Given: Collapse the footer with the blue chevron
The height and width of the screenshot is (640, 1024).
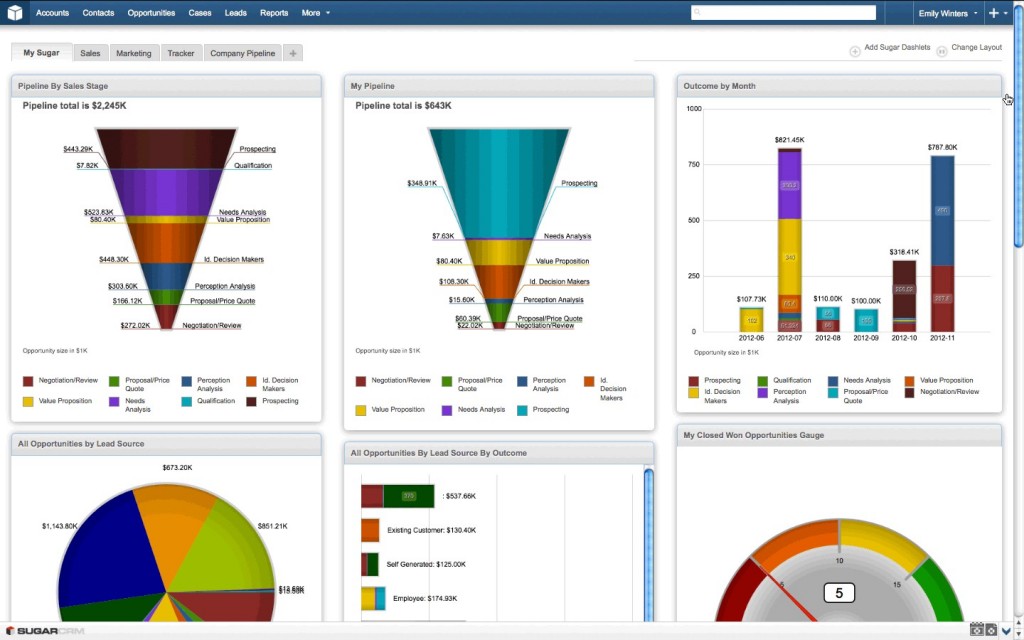Looking at the screenshot, I should point(1006,630).
